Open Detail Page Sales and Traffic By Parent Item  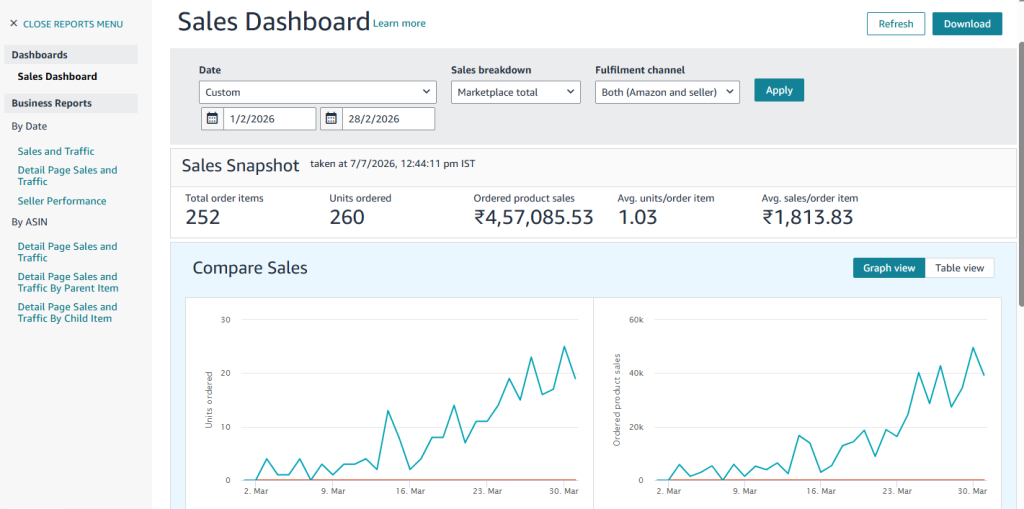(x=68, y=282)
